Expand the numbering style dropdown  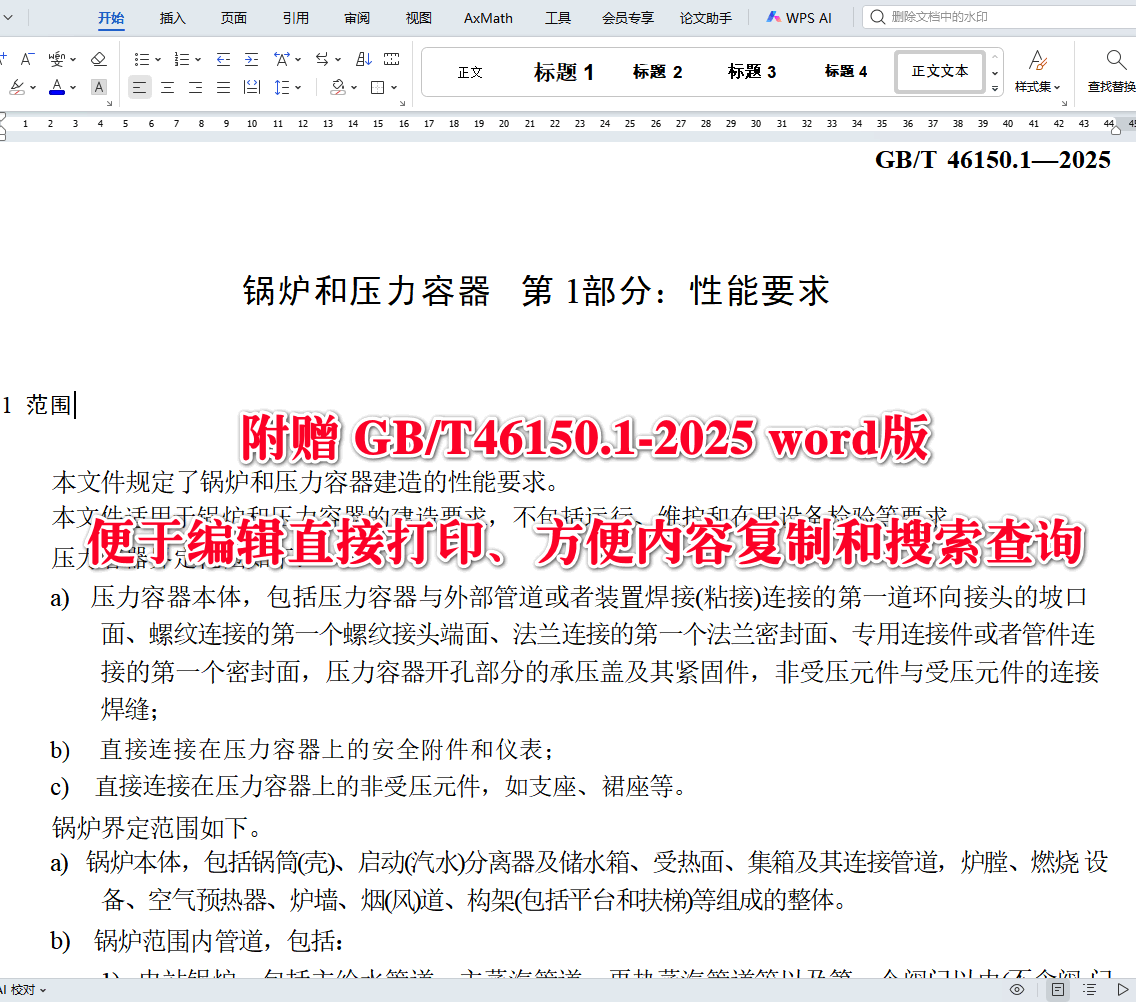[198, 59]
